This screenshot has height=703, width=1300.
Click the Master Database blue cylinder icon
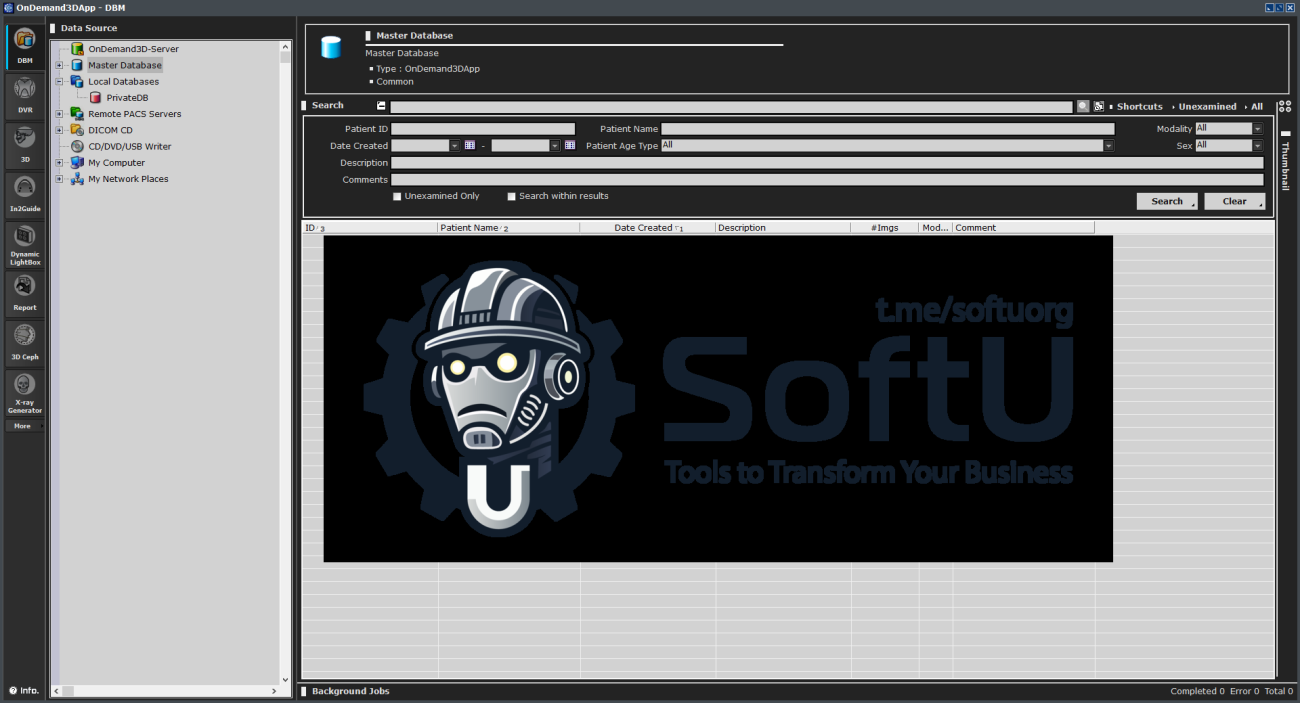click(77, 65)
